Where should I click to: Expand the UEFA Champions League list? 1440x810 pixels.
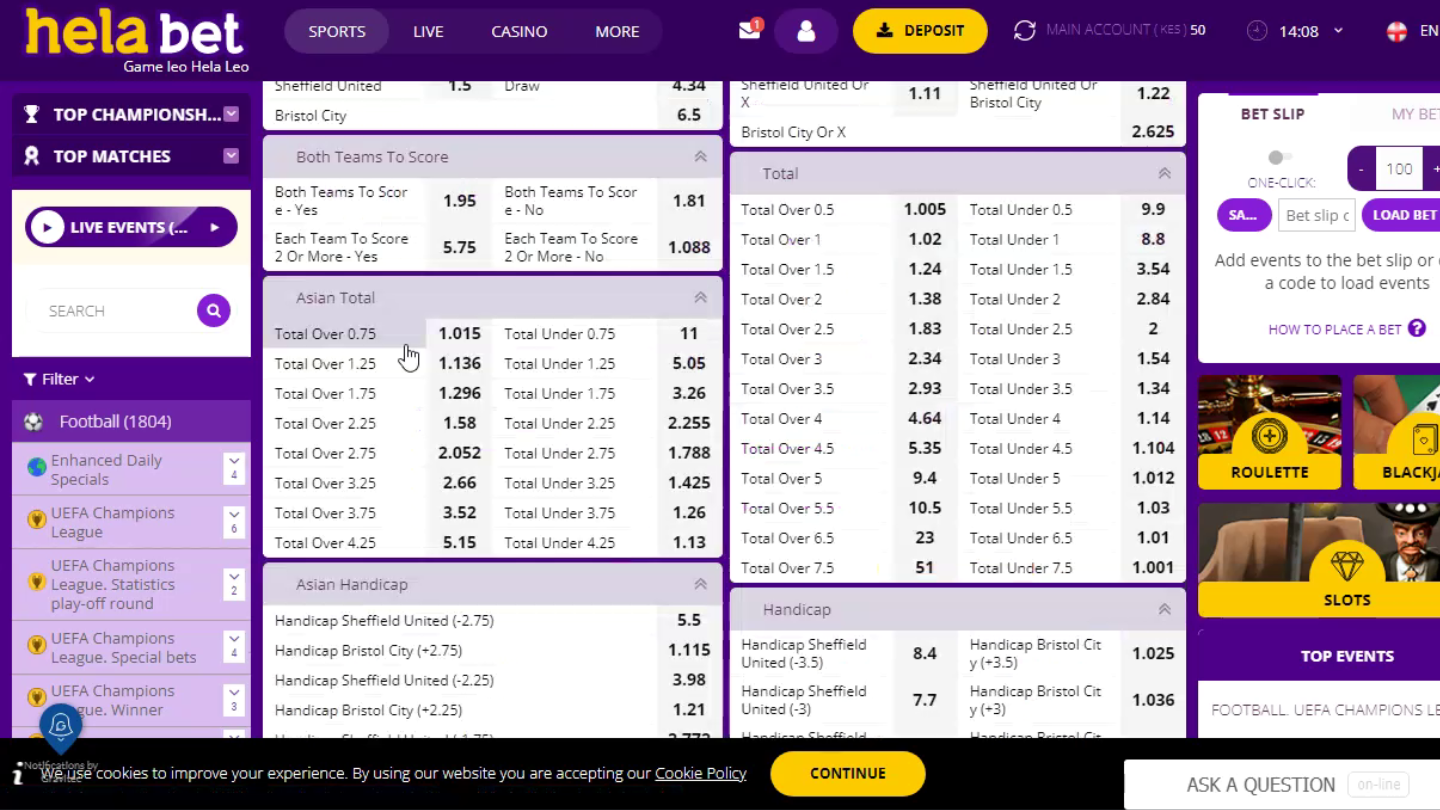[x=234, y=522]
